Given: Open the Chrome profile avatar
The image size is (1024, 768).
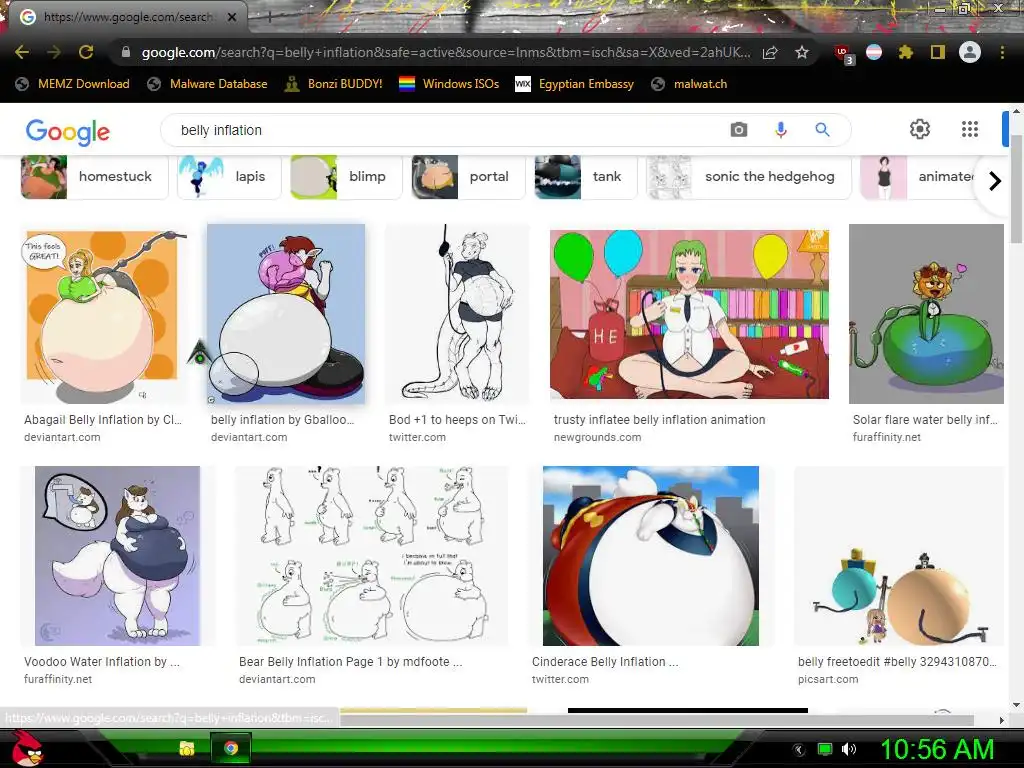Looking at the screenshot, I should (x=970, y=52).
